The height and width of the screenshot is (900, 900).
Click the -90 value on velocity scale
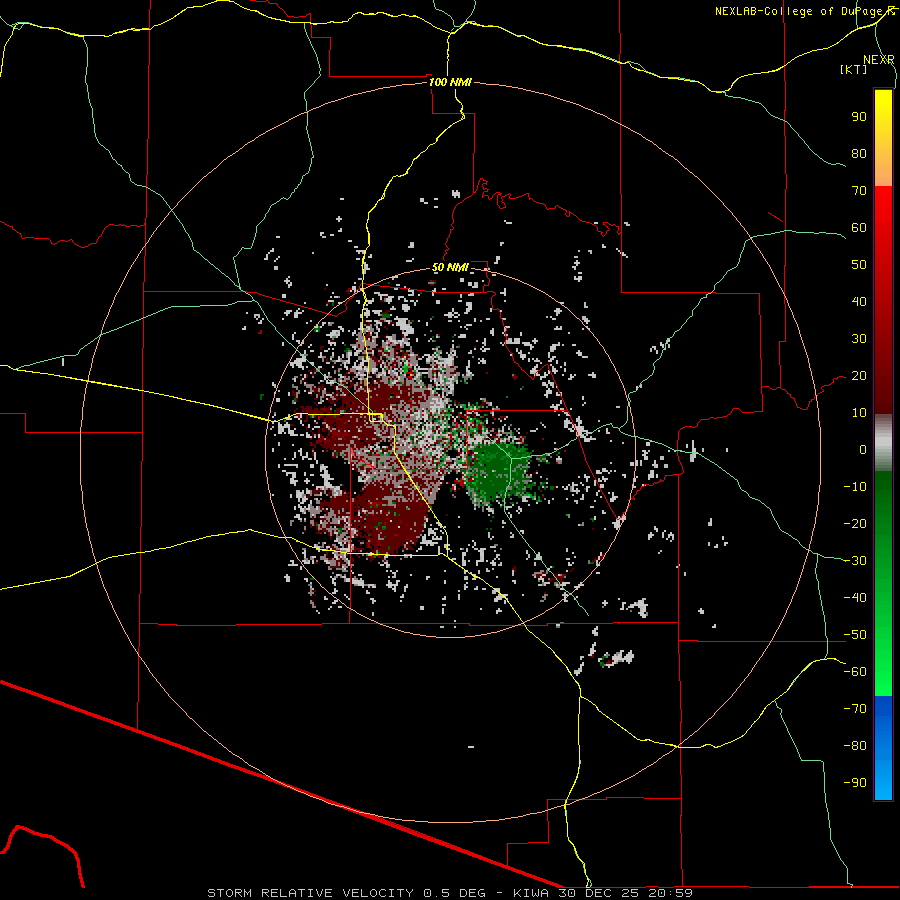(x=855, y=783)
